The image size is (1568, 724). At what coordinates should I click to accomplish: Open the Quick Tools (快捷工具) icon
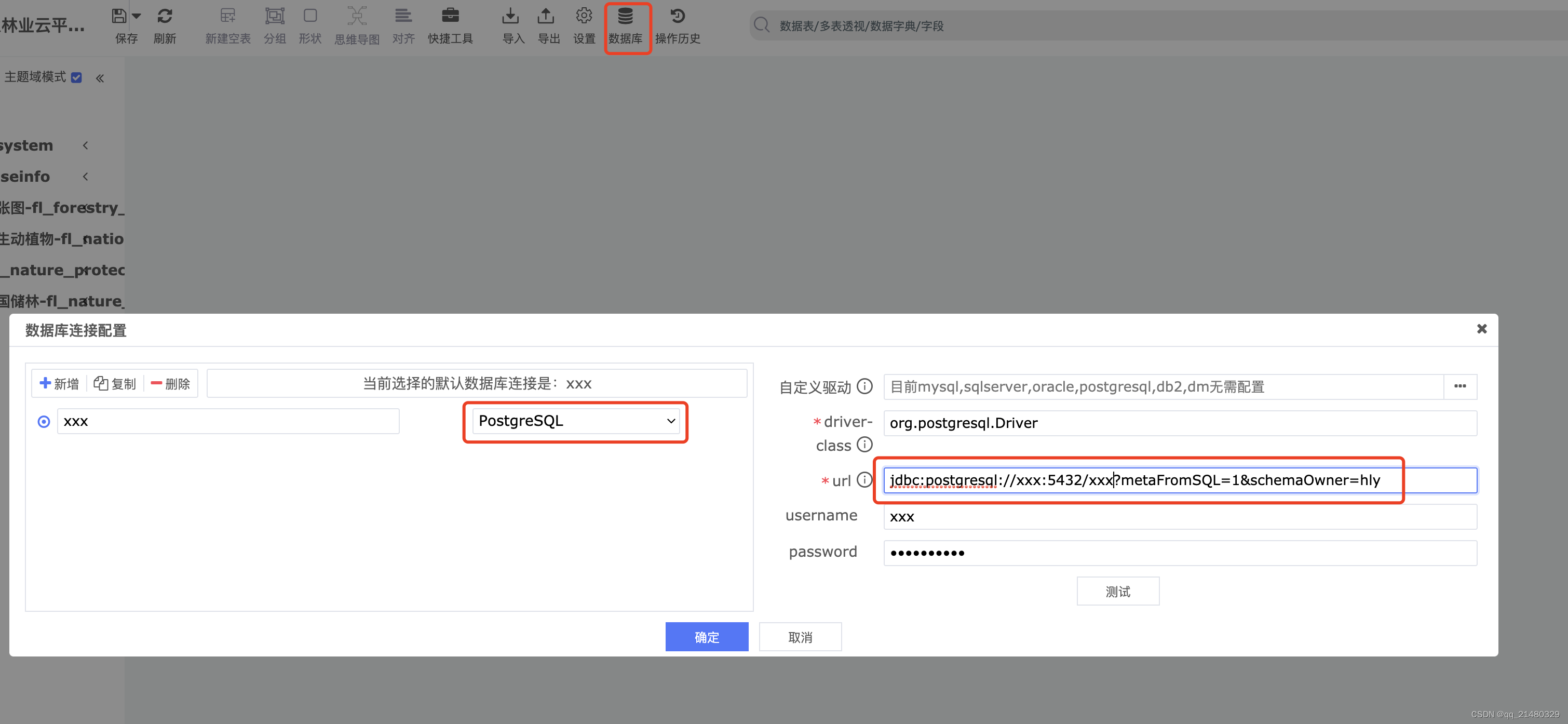[x=451, y=16]
